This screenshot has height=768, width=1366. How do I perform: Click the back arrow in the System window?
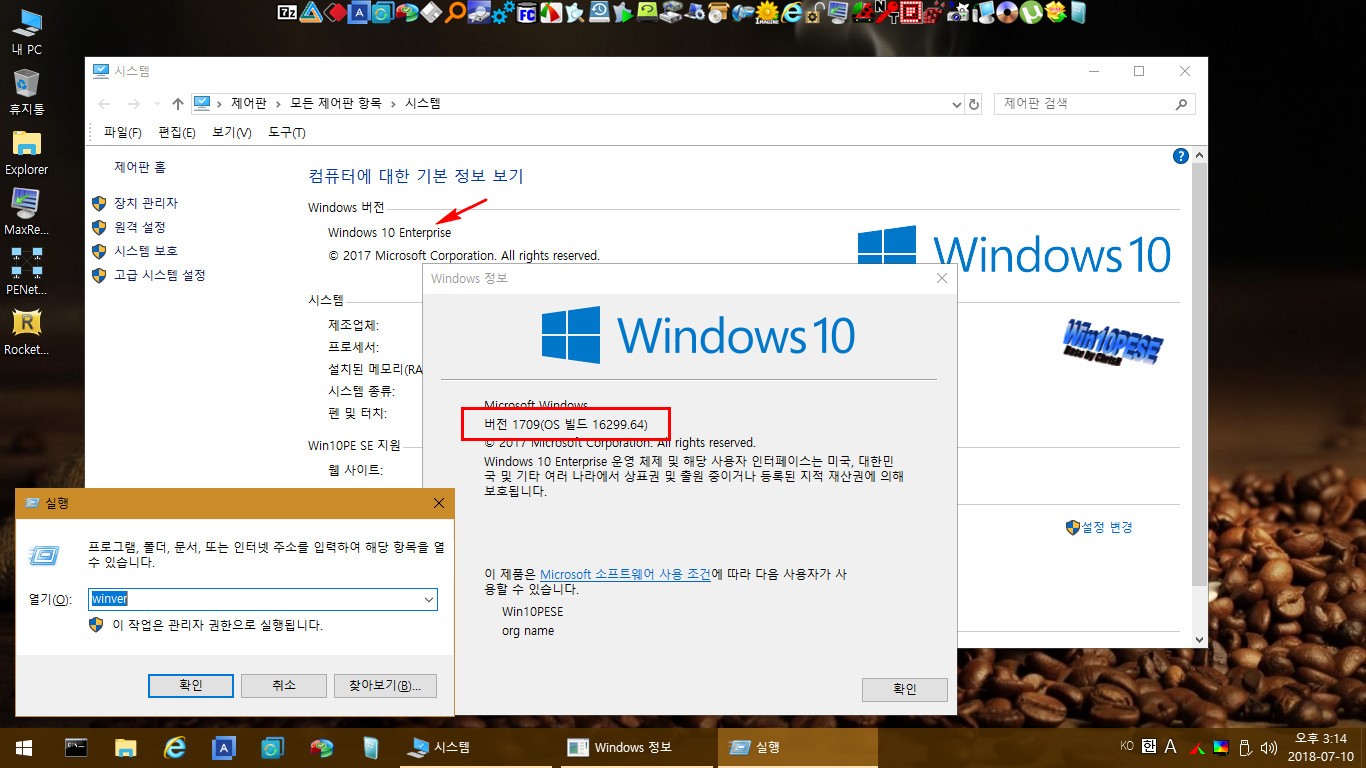point(104,103)
